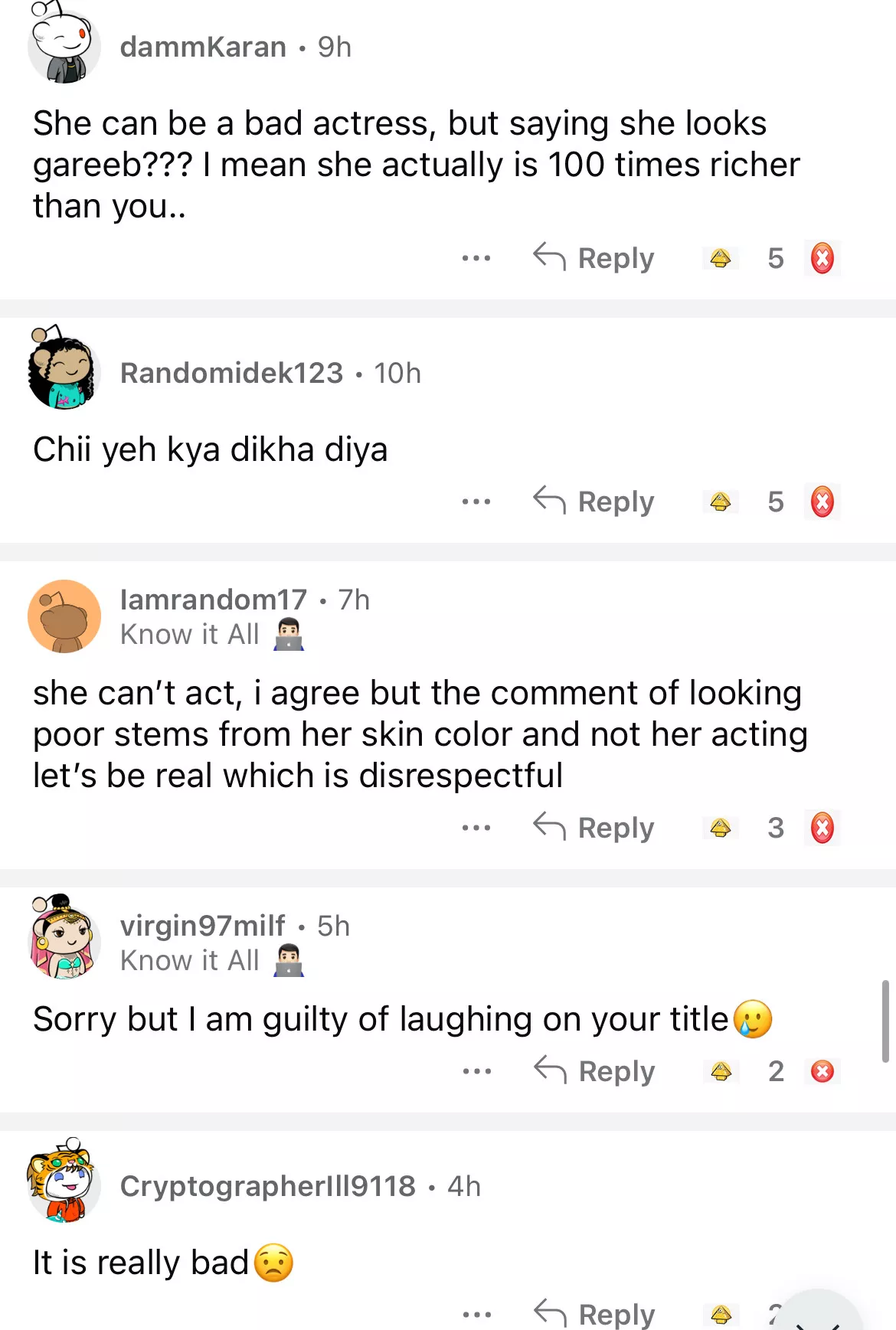Downvote Iamrandom17's comment
The image size is (896, 1330).
[x=822, y=828]
